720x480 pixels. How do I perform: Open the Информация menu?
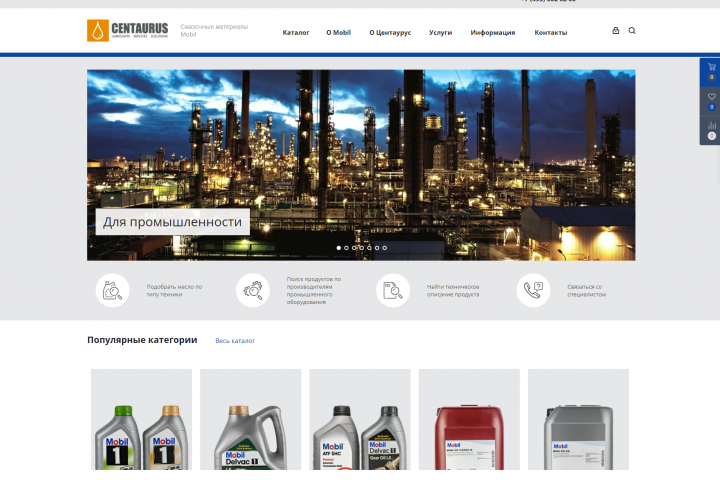(x=493, y=33)
